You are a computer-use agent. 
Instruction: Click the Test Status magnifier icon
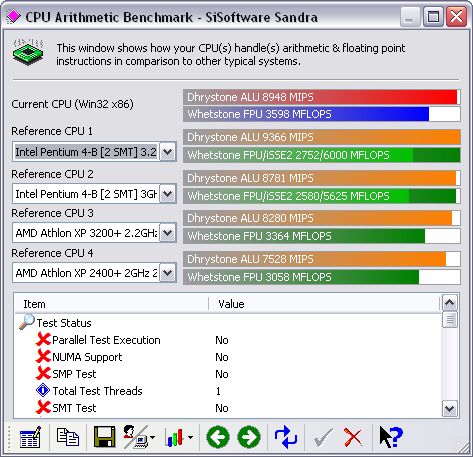point(27,322)
